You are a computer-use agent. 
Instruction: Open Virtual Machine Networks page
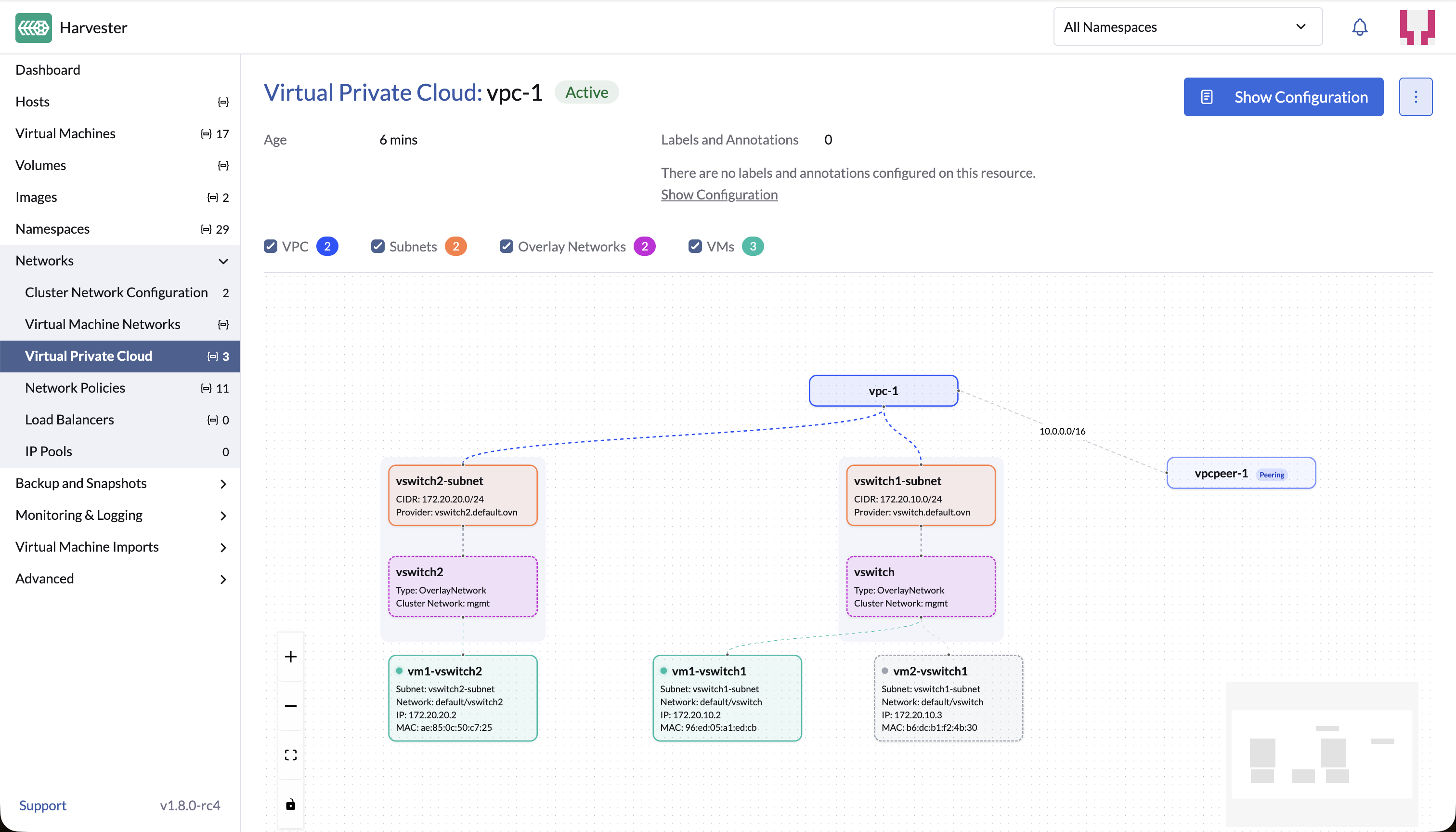(x=103, y=324)
